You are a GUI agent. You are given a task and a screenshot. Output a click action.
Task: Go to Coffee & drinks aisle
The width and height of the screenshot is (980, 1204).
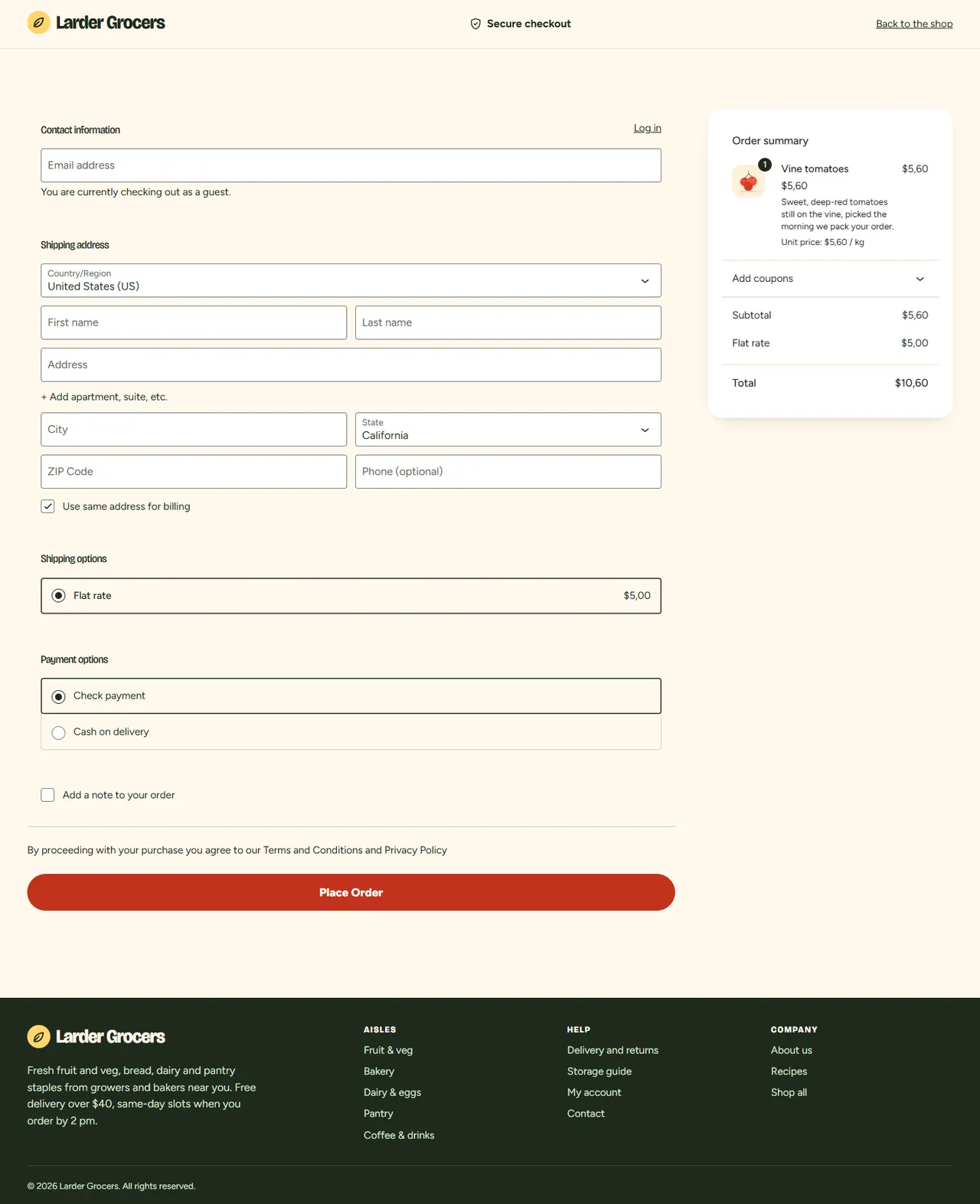(x=399, y=1135)
